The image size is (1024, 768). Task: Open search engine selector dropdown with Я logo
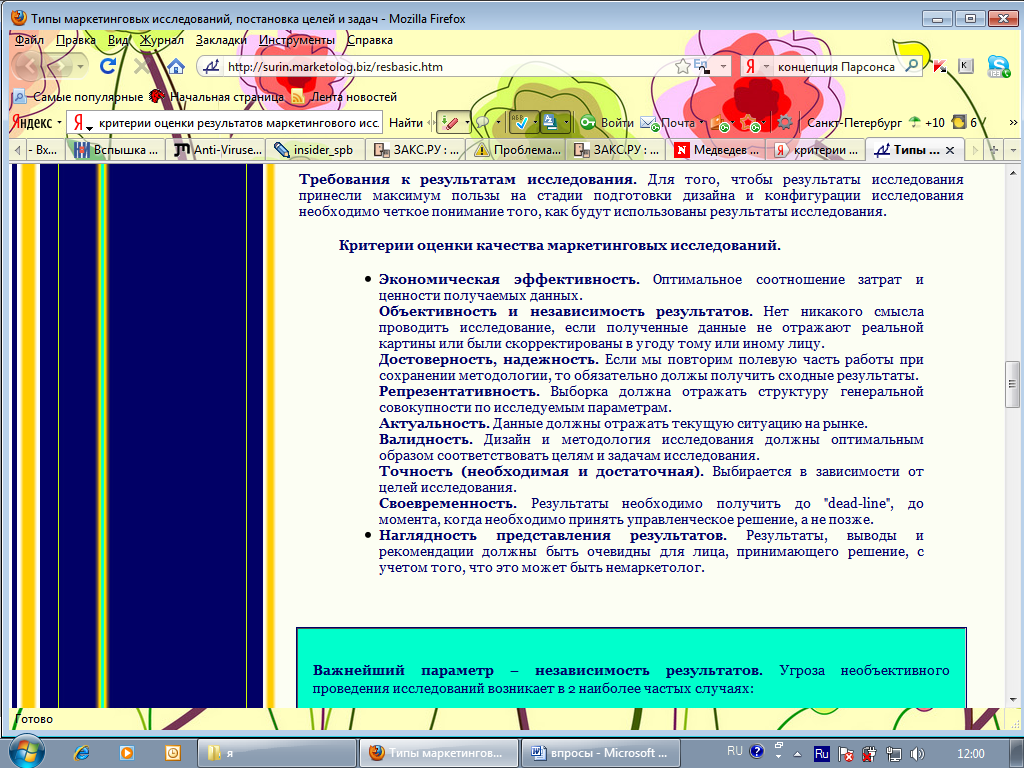pos(757,66)
